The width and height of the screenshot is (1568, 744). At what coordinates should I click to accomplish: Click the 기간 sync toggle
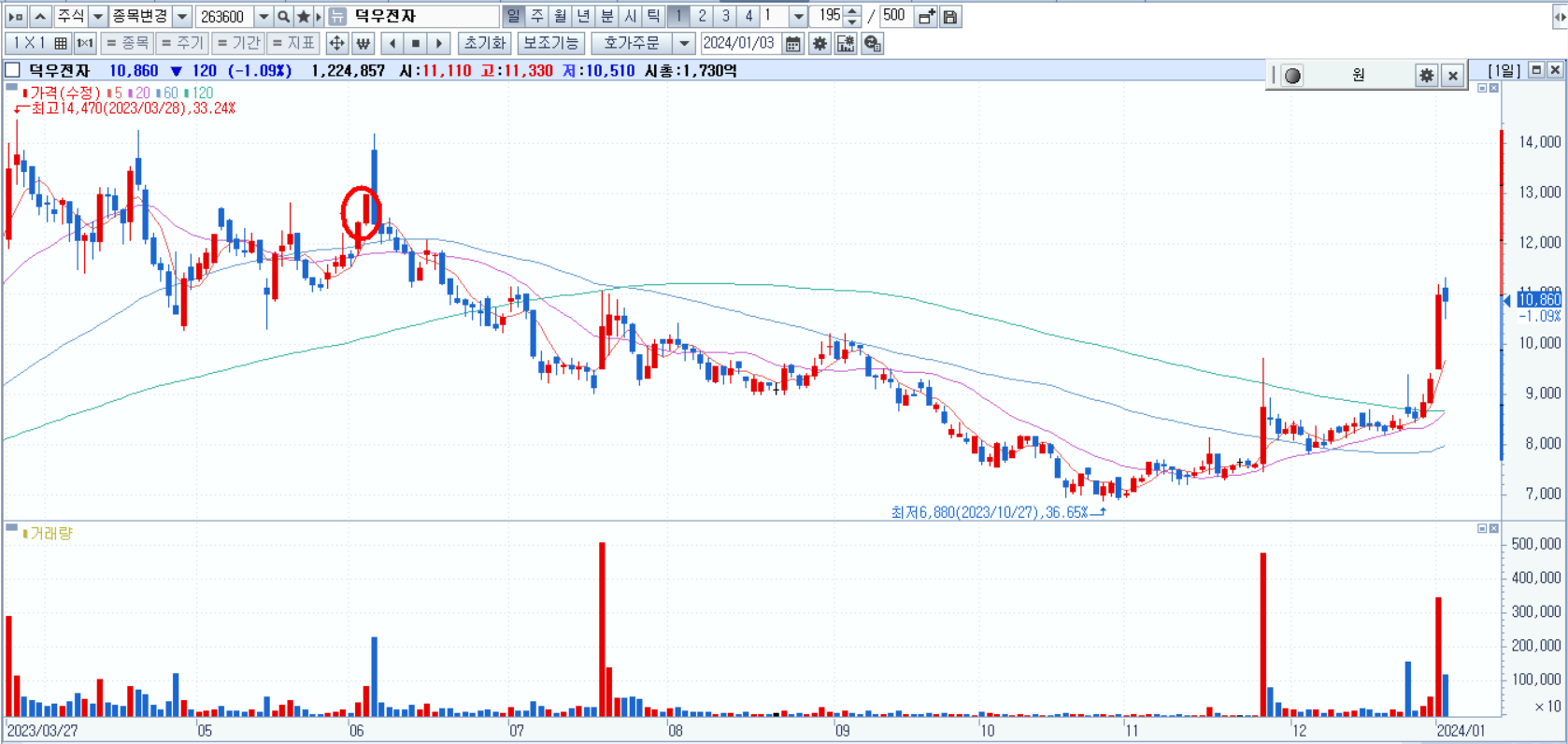point(237,43)
